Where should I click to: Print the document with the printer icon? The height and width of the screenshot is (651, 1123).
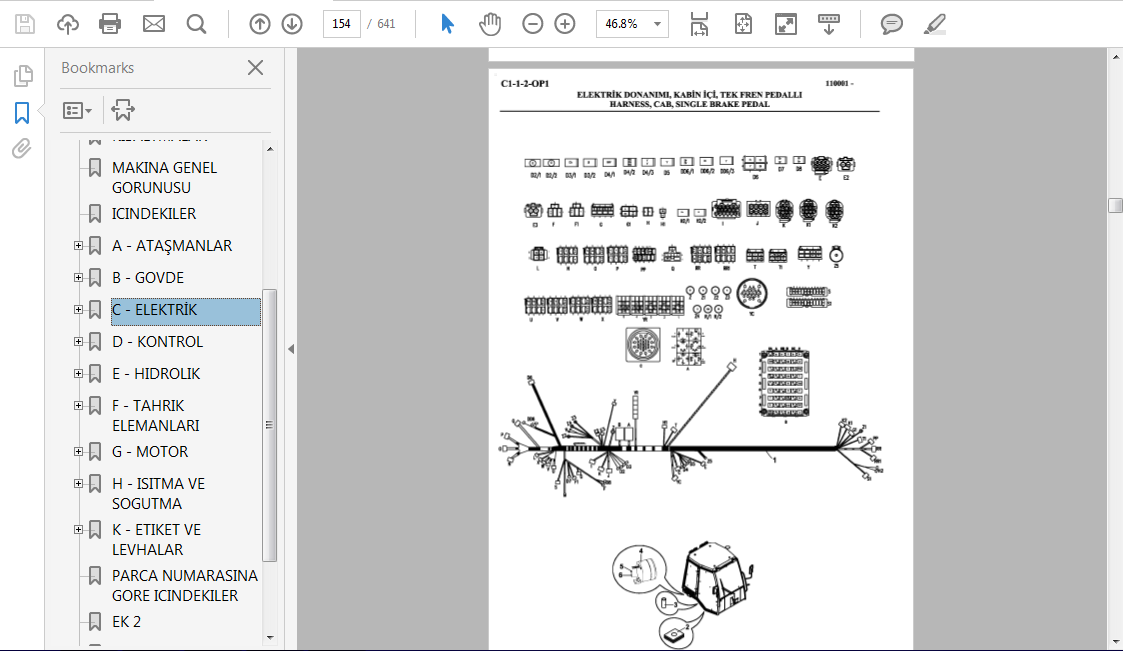tap(110, 24)
